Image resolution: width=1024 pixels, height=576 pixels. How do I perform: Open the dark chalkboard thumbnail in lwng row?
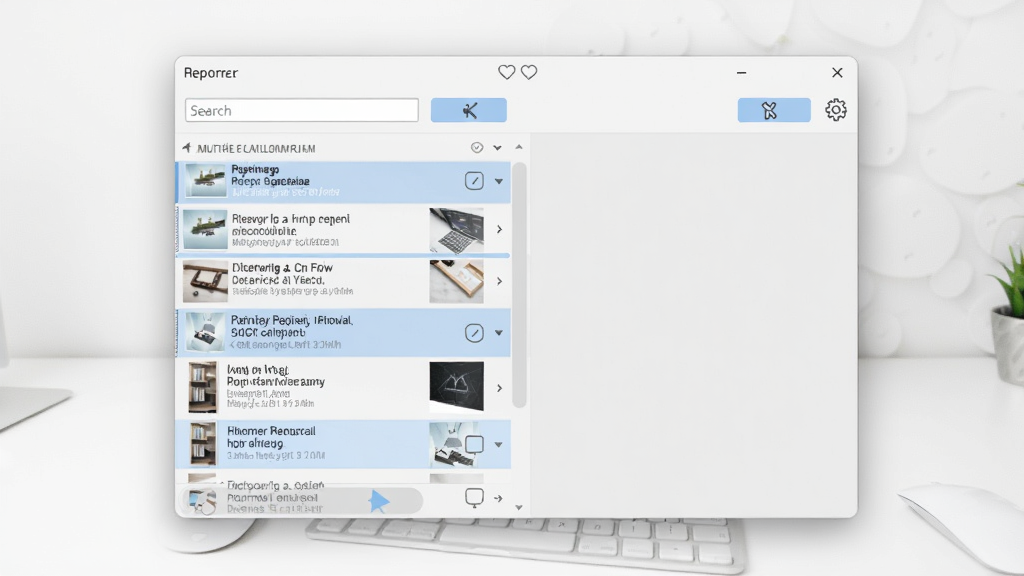point(456,387)
